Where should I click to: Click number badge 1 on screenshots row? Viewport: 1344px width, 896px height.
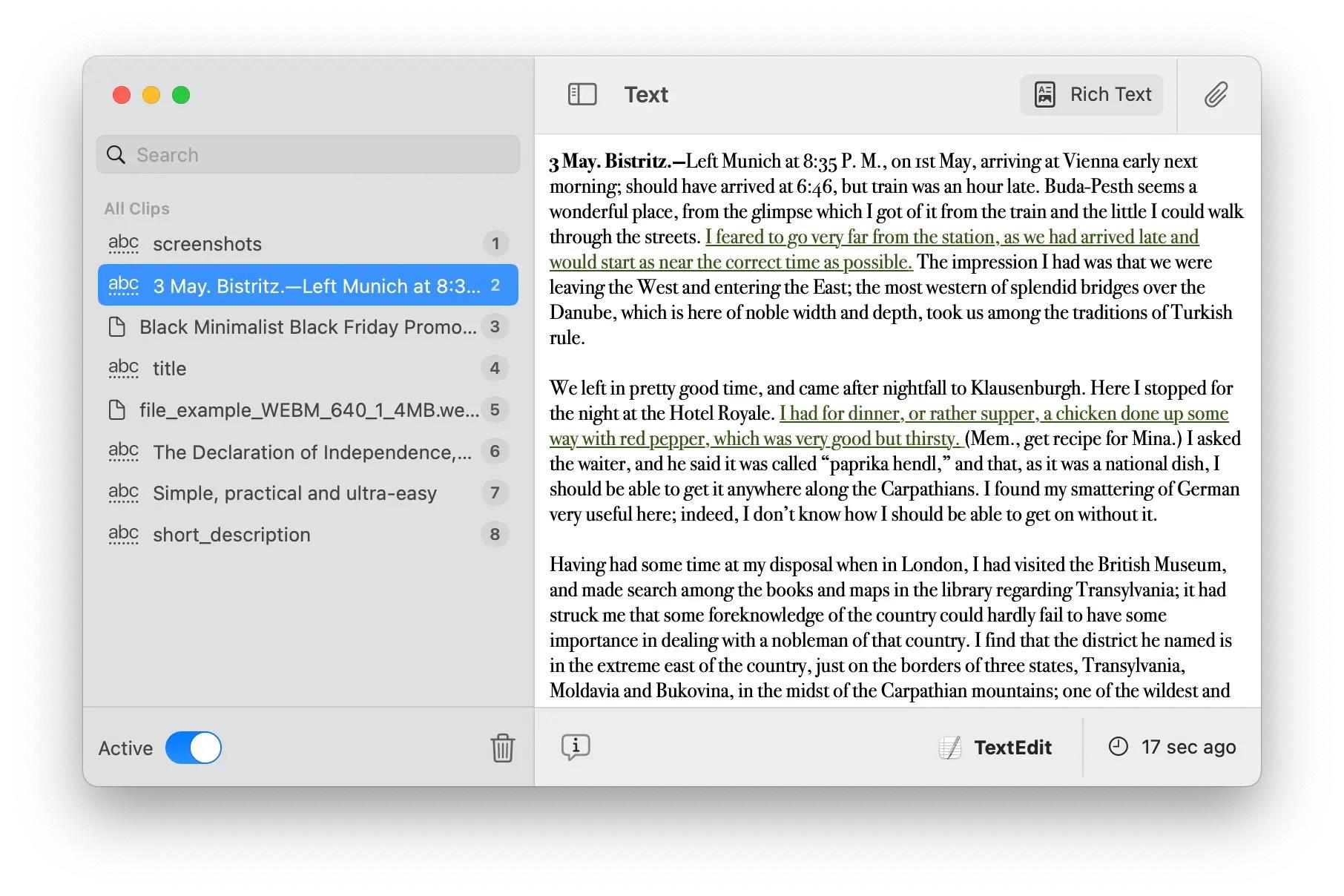(495, 243)
